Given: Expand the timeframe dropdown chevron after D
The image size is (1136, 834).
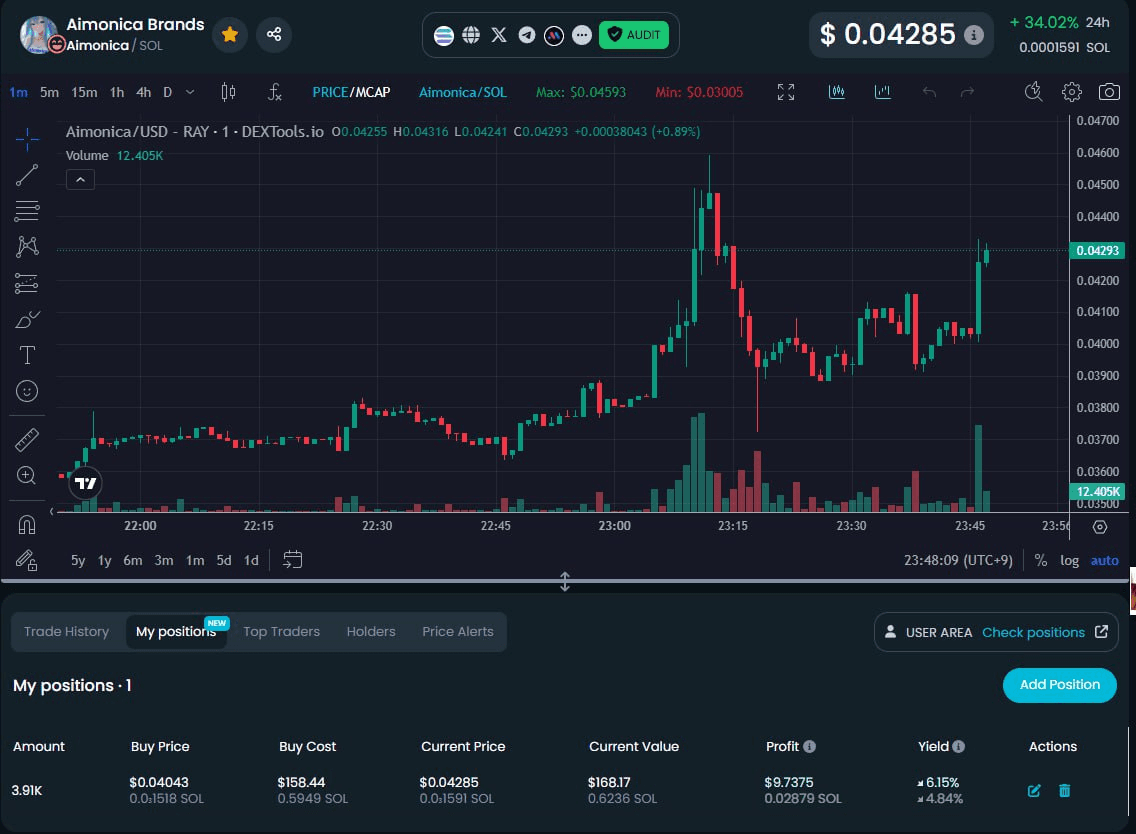Looking at the screenshot, I should click(190, 92).
